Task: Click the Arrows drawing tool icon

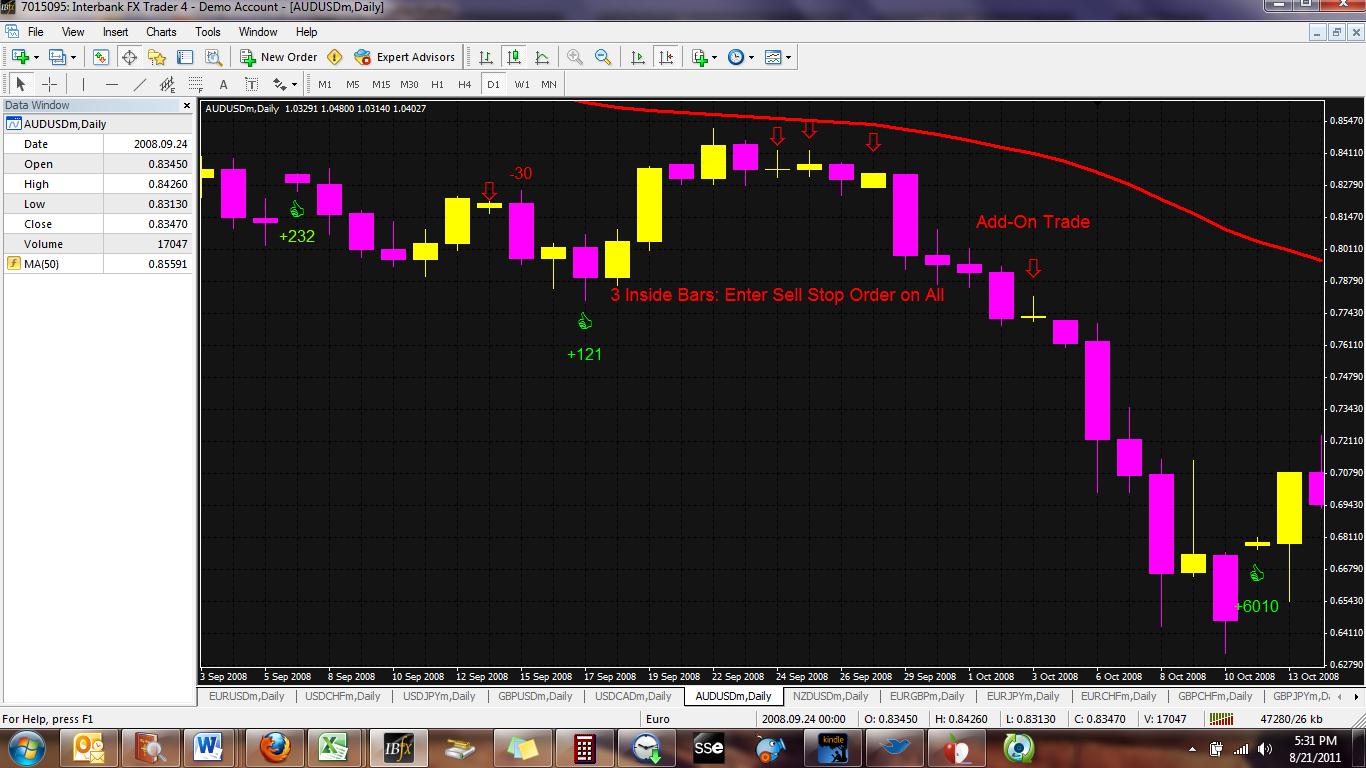Action: coord(279,84)
